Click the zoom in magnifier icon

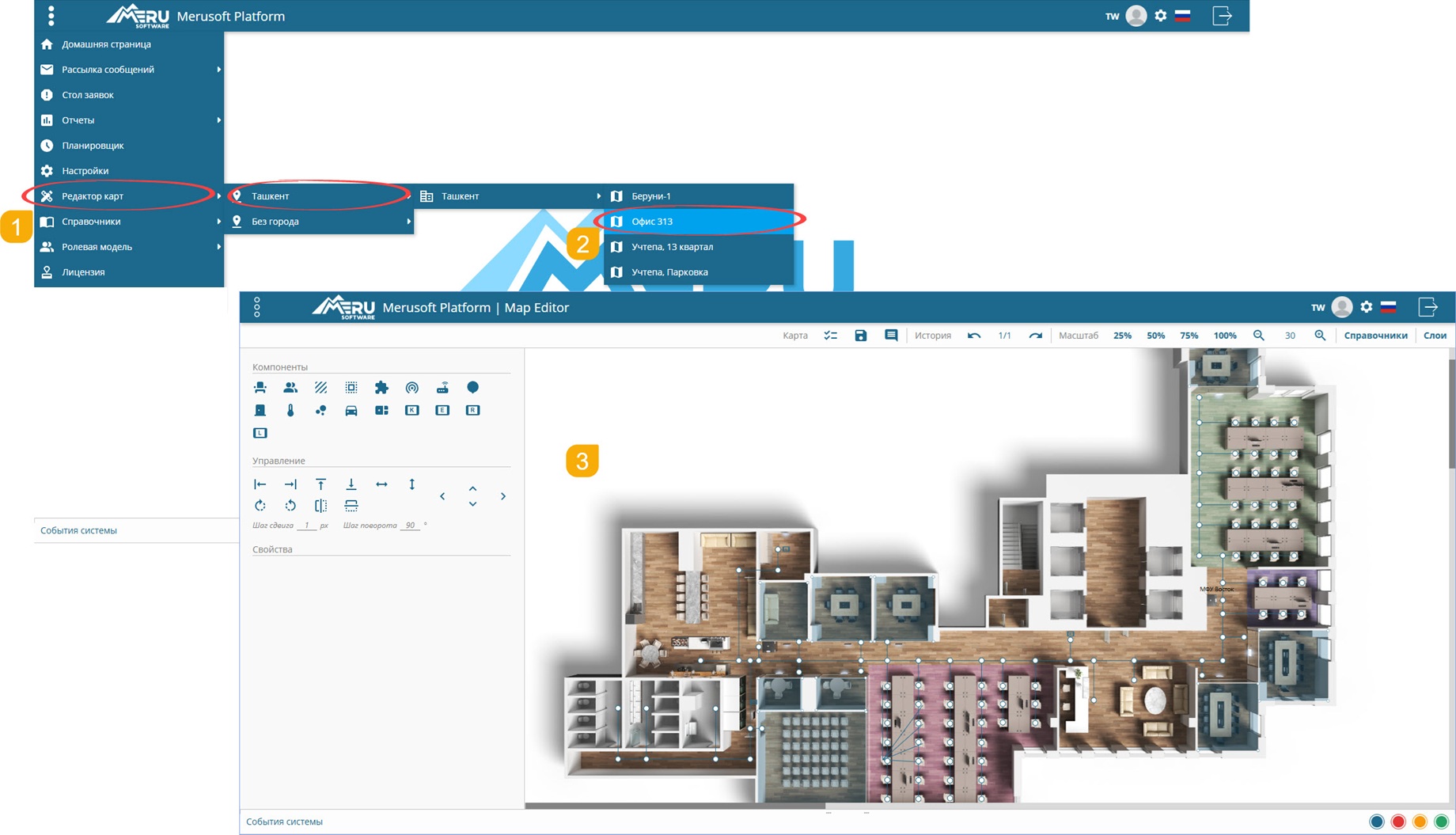tap(1320, 336)
